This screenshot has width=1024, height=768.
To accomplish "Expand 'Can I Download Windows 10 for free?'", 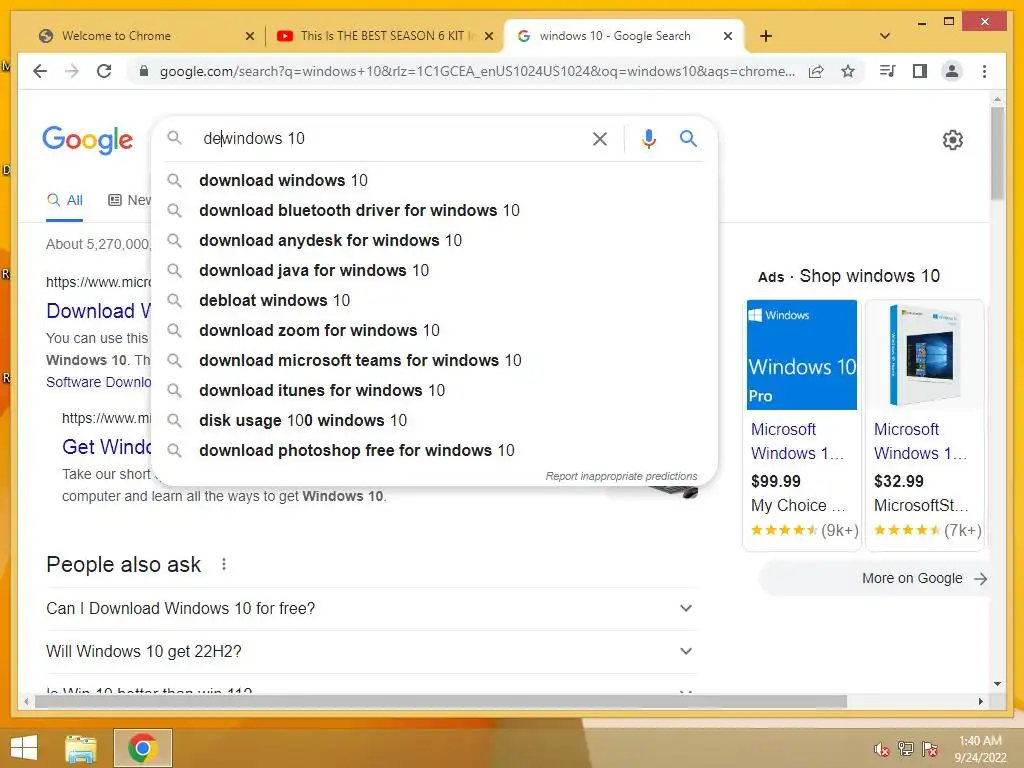I will (x=372, y=609).
